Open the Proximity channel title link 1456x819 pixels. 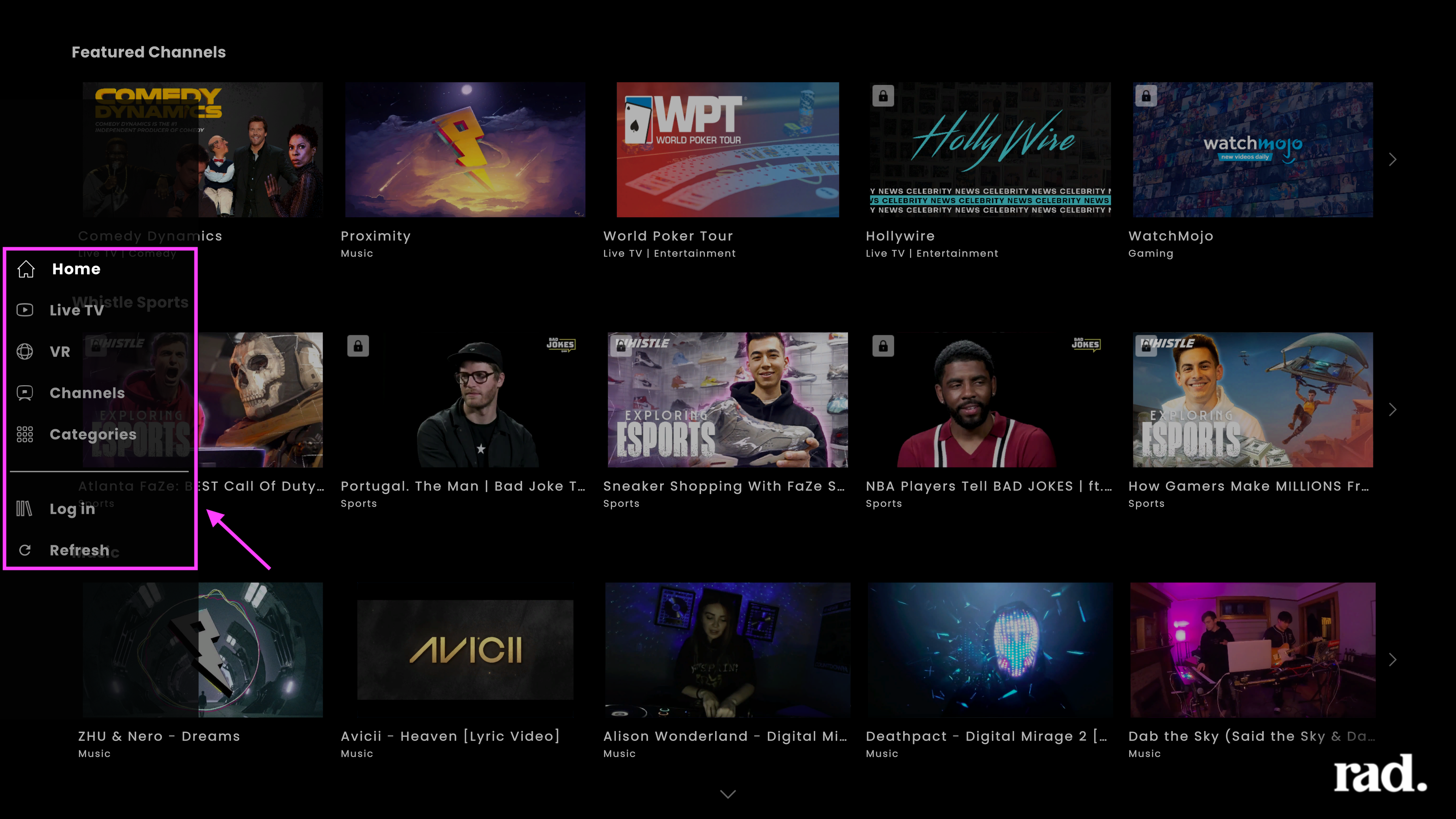[376, 236]
